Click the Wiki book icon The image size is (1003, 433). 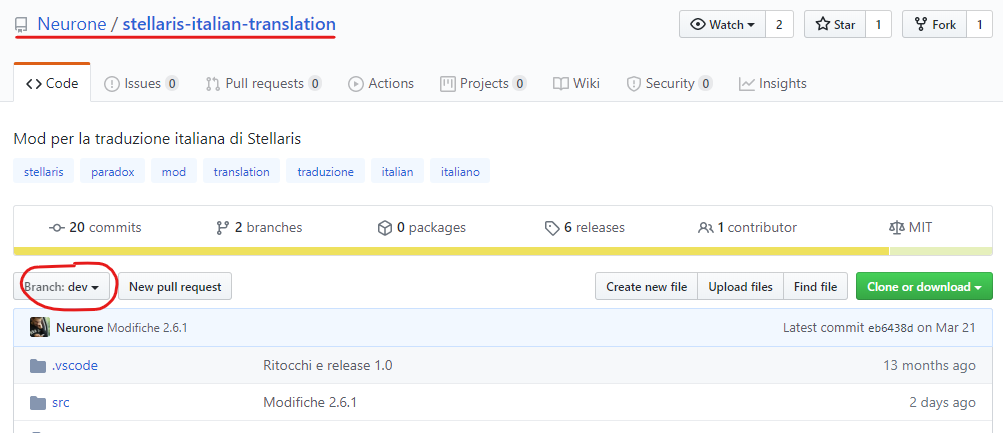[560, 84]
